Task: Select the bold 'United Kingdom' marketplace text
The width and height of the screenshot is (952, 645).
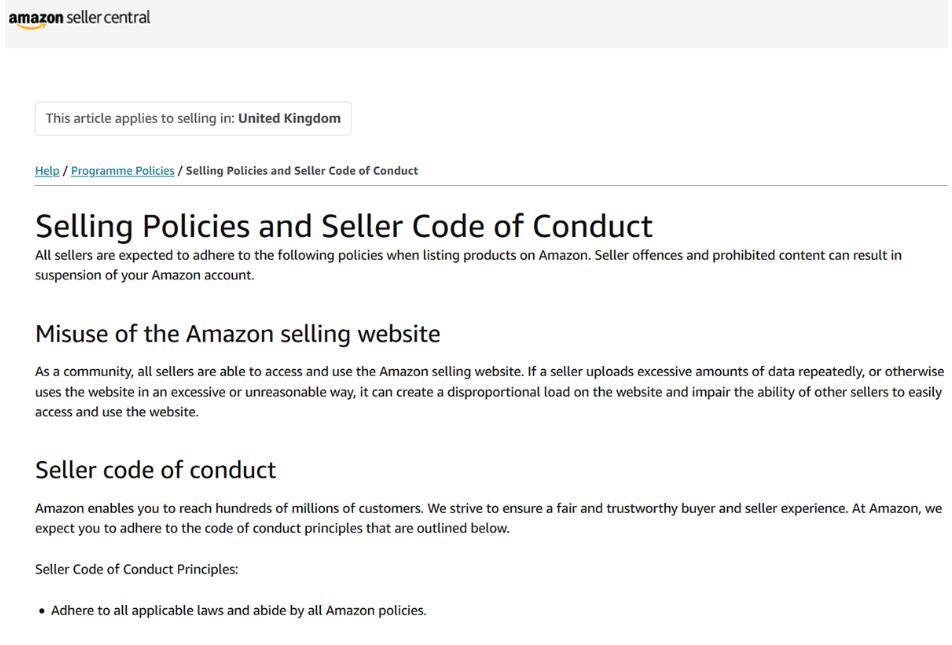Action: pos(289,118)
